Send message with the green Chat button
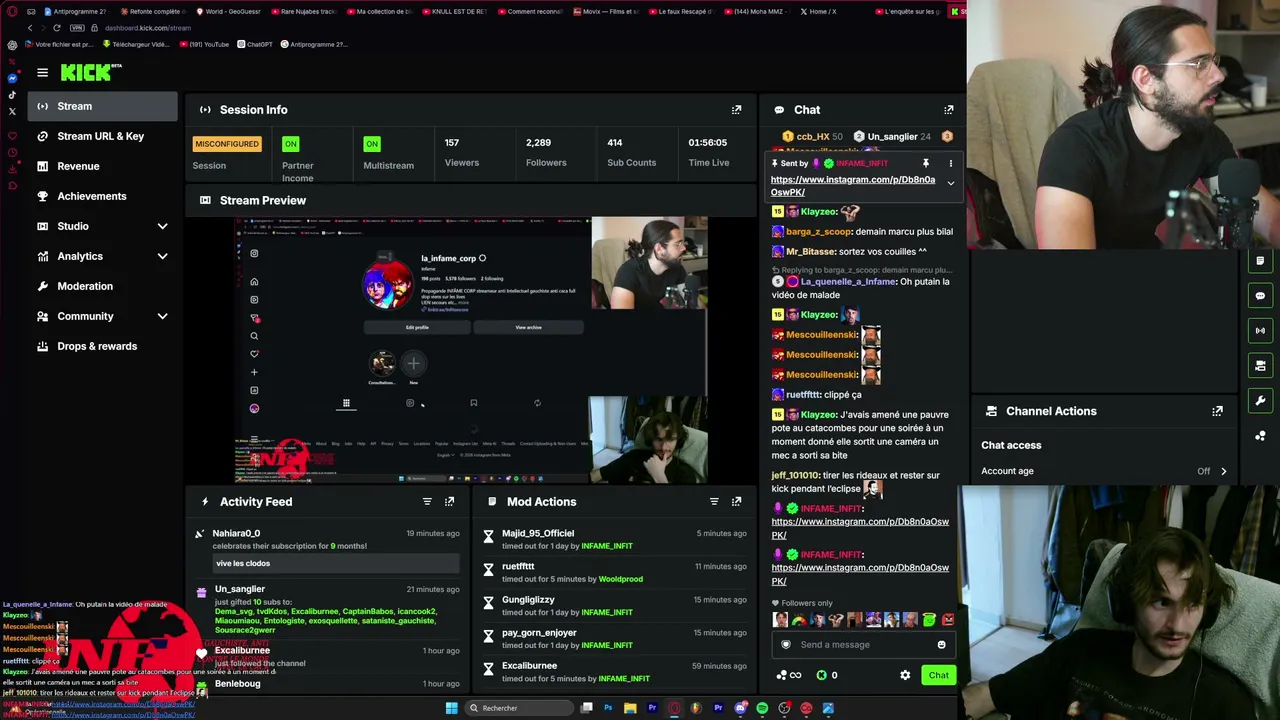 pos(938,675)
